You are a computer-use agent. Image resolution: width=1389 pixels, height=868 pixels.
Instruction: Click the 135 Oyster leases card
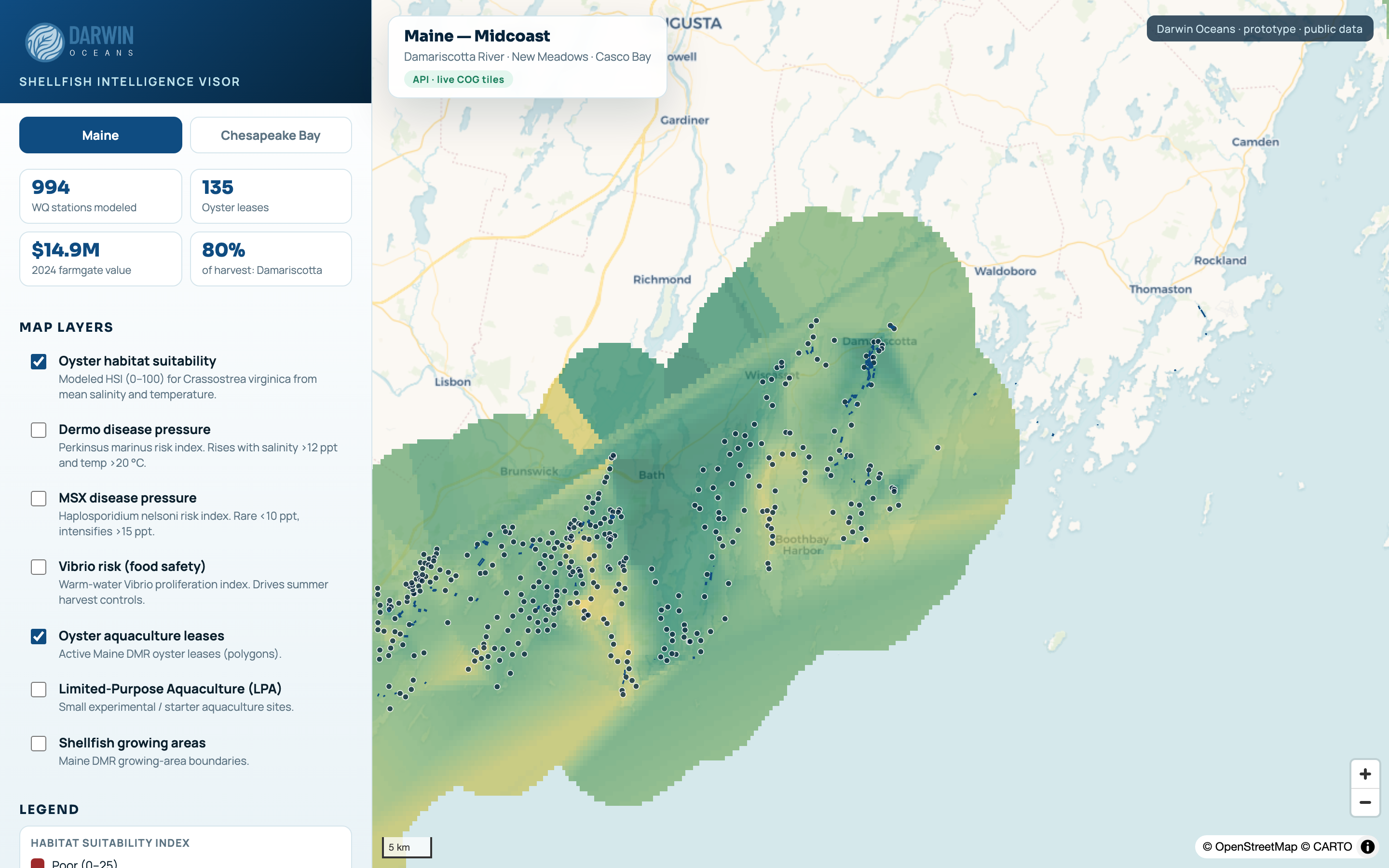click(x=271, y=196)
